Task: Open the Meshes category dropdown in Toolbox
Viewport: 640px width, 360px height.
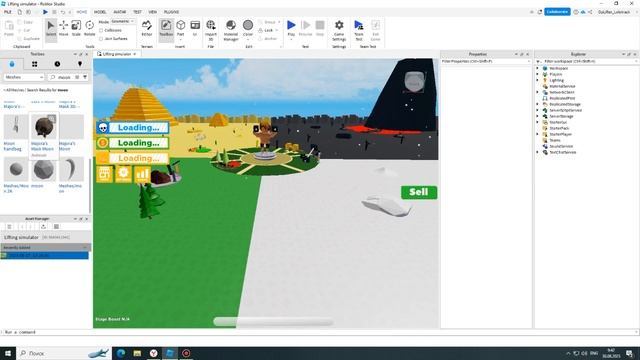Action: [x=24, y=77]
